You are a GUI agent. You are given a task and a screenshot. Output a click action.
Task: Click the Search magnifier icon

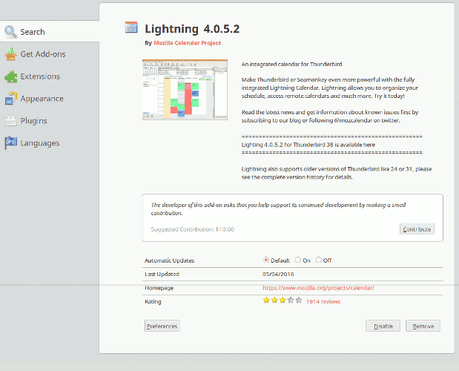(x=11, y=32)
